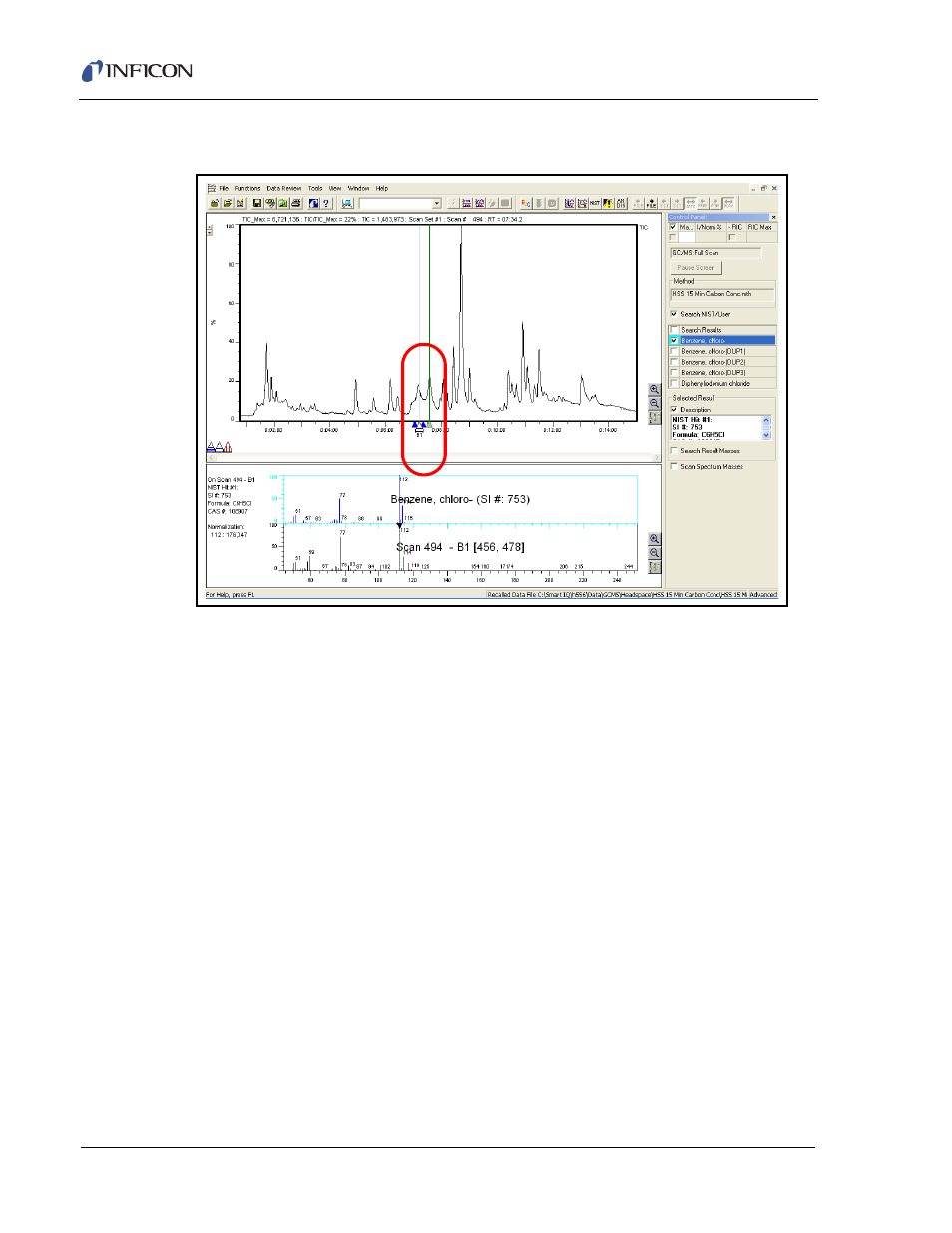This screenshot has height=1233, width=952.
Task: Open the Tools menu
Action: [315, 188]
